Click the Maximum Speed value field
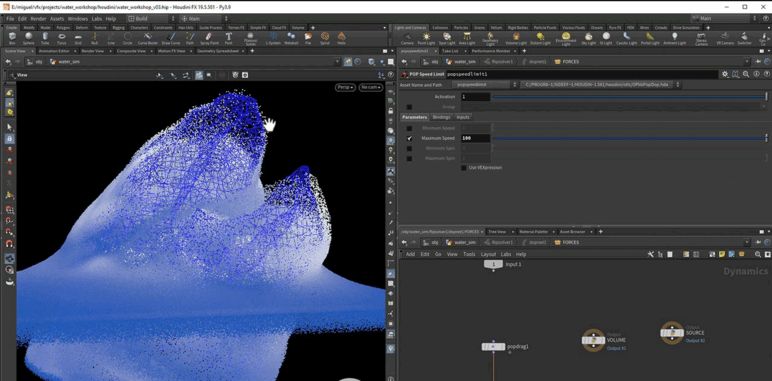Viewport: 772px width, 381px height. (x=475, y=138)
